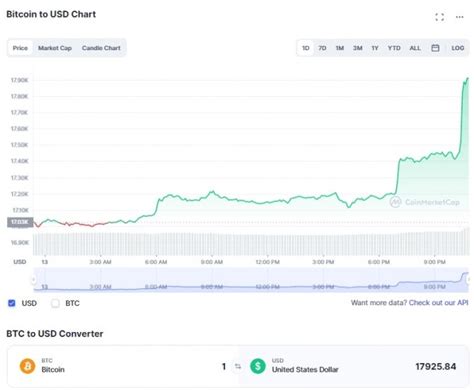Grab the left handle of range navigator
Viewport: 474px width, 390px height.
(x=33, y=279)
